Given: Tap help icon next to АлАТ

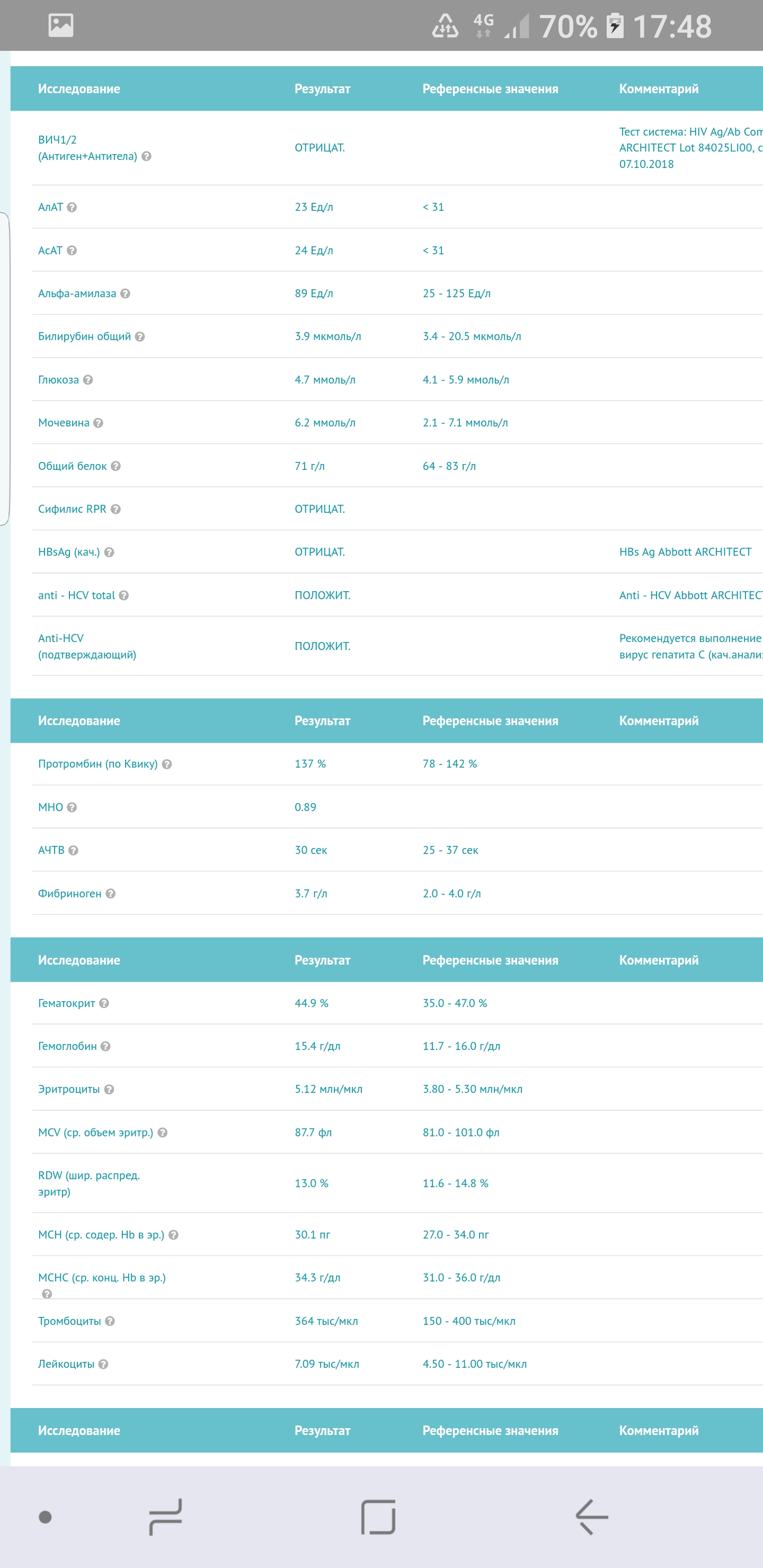Looking at the screenshot, I should point(72,208).
